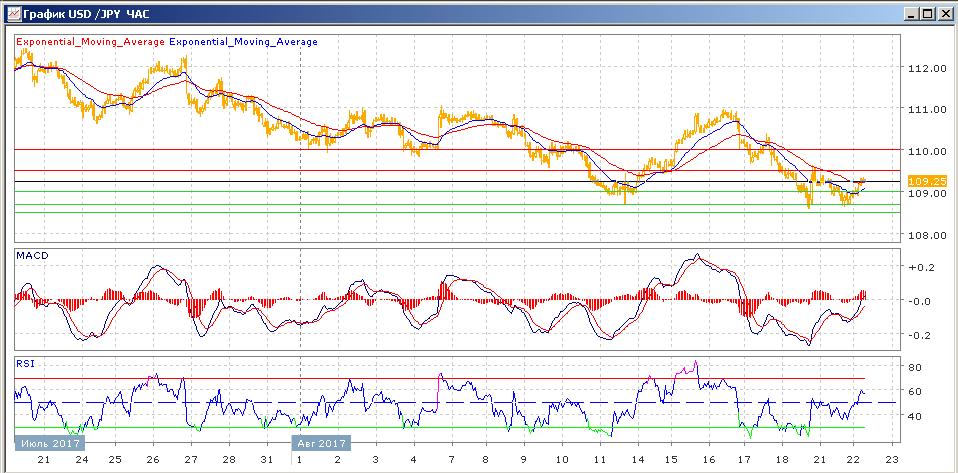
Task: Click the red Exponential_Moving_Average legend label
Action: coord(90,42)
